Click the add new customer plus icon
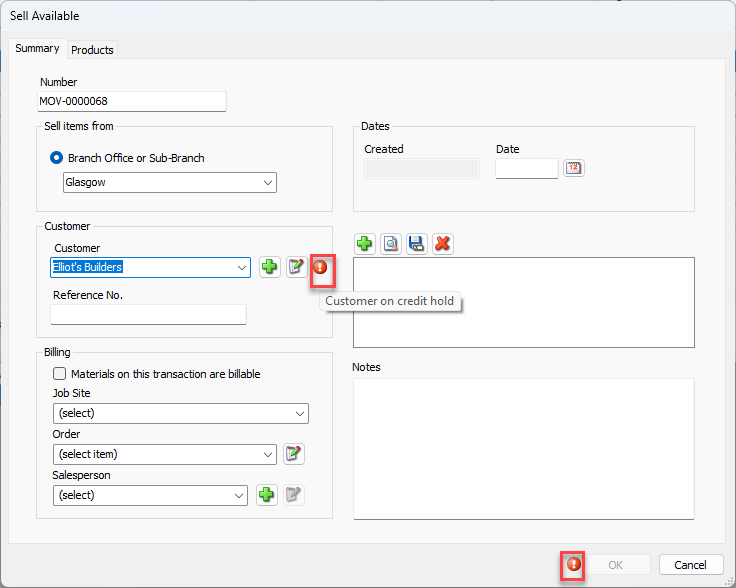This screenshot has height=588, width=736. (x=269, y=267)
